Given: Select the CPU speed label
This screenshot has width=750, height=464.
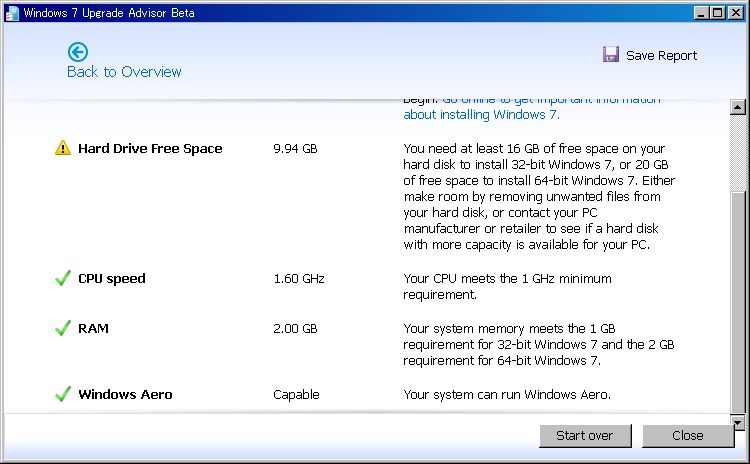Looking at the screenshot, I should click(x=111, y=278).
